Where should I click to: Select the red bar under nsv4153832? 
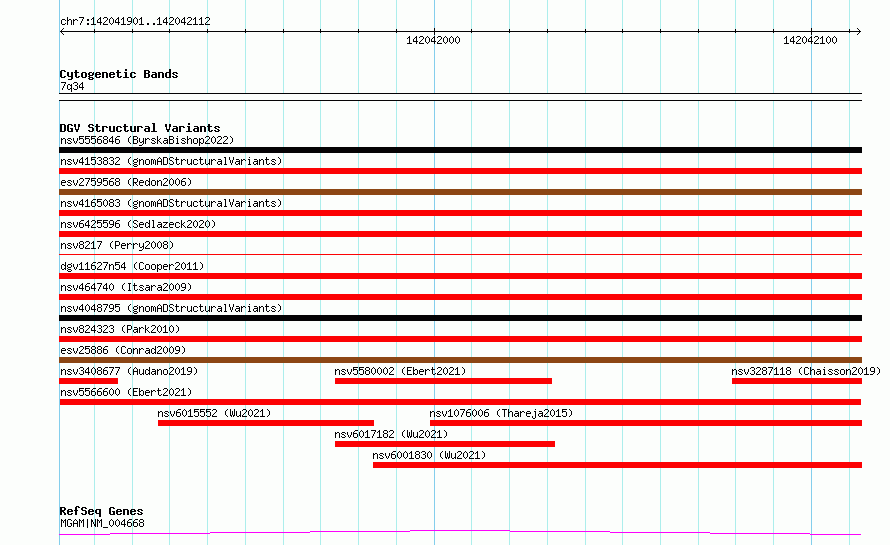click(460, 171)
